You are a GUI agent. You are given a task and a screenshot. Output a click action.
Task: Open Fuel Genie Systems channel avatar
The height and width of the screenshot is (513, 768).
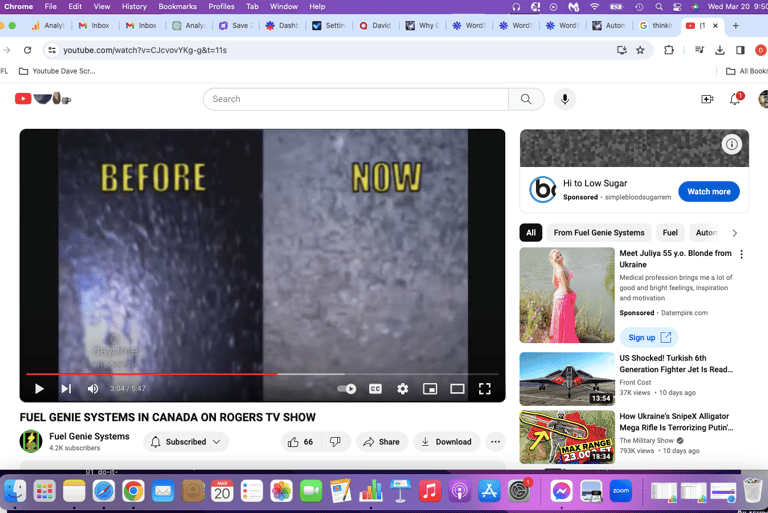[x=31, y=441]
